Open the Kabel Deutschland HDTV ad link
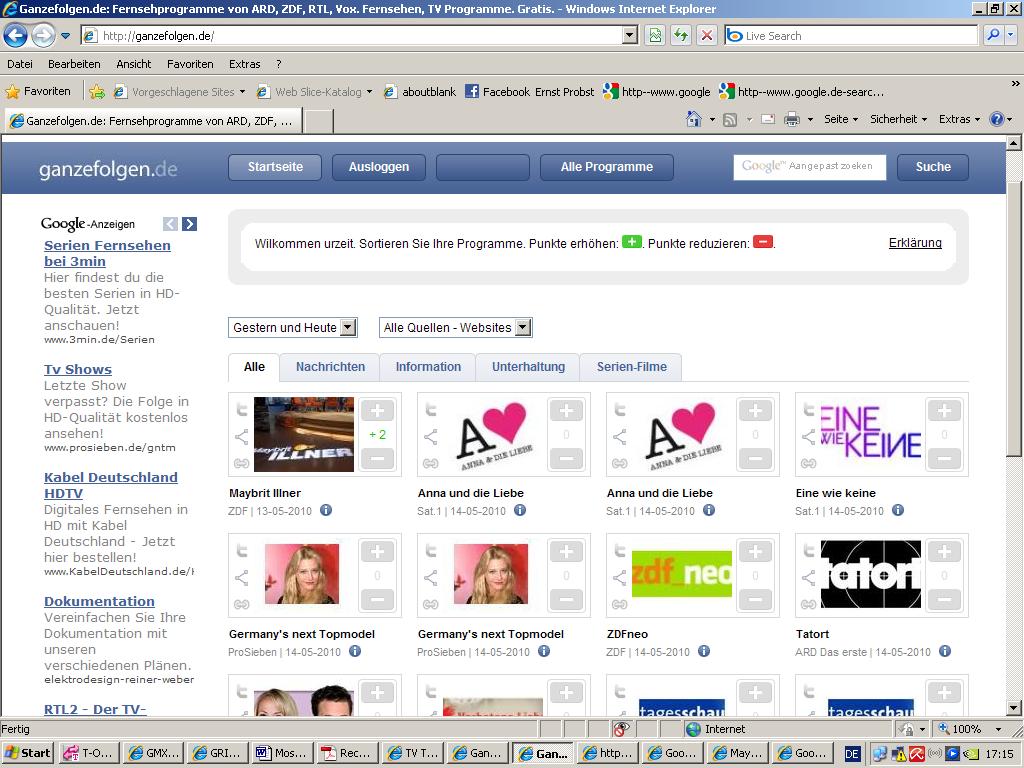 [110, 485]
